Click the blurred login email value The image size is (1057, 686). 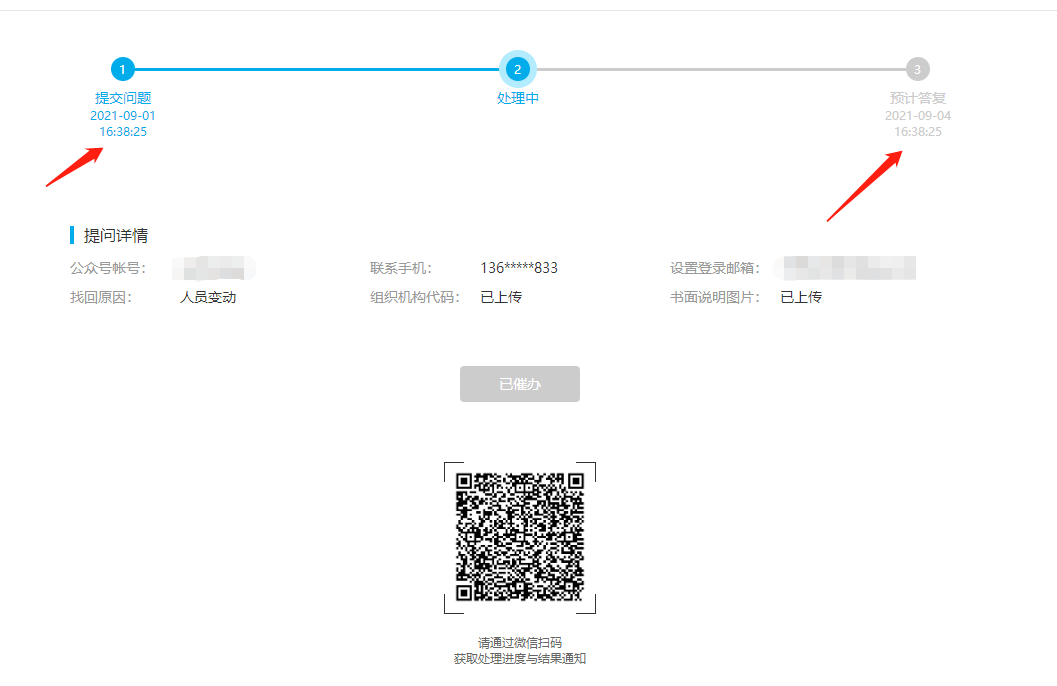coord(845,268)
